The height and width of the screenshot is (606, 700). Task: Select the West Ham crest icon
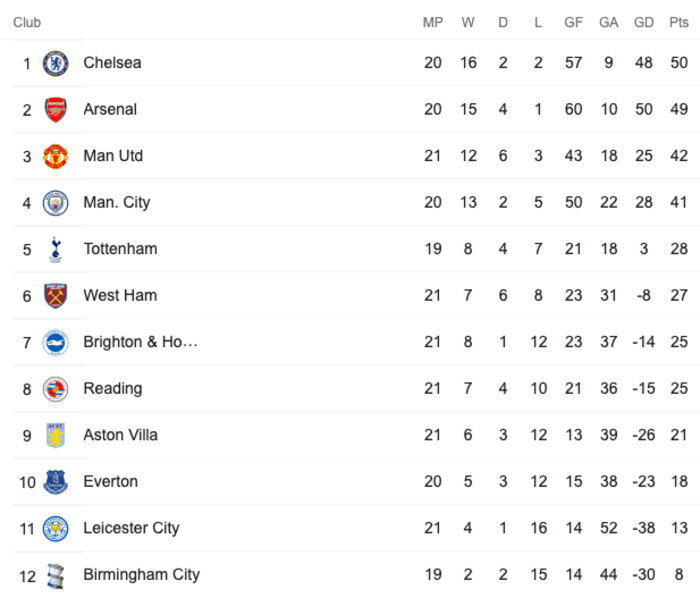[55, 296]
